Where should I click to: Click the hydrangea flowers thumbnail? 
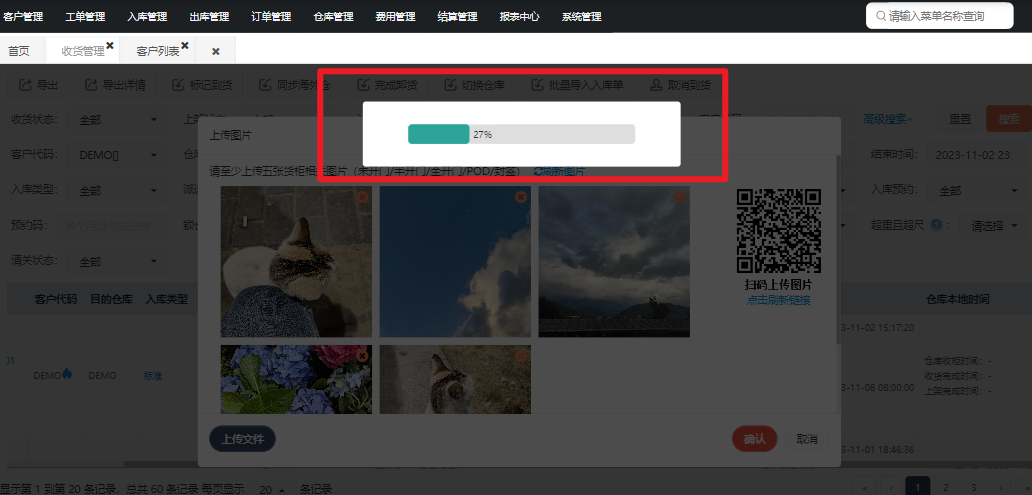[x=296, y=380]
